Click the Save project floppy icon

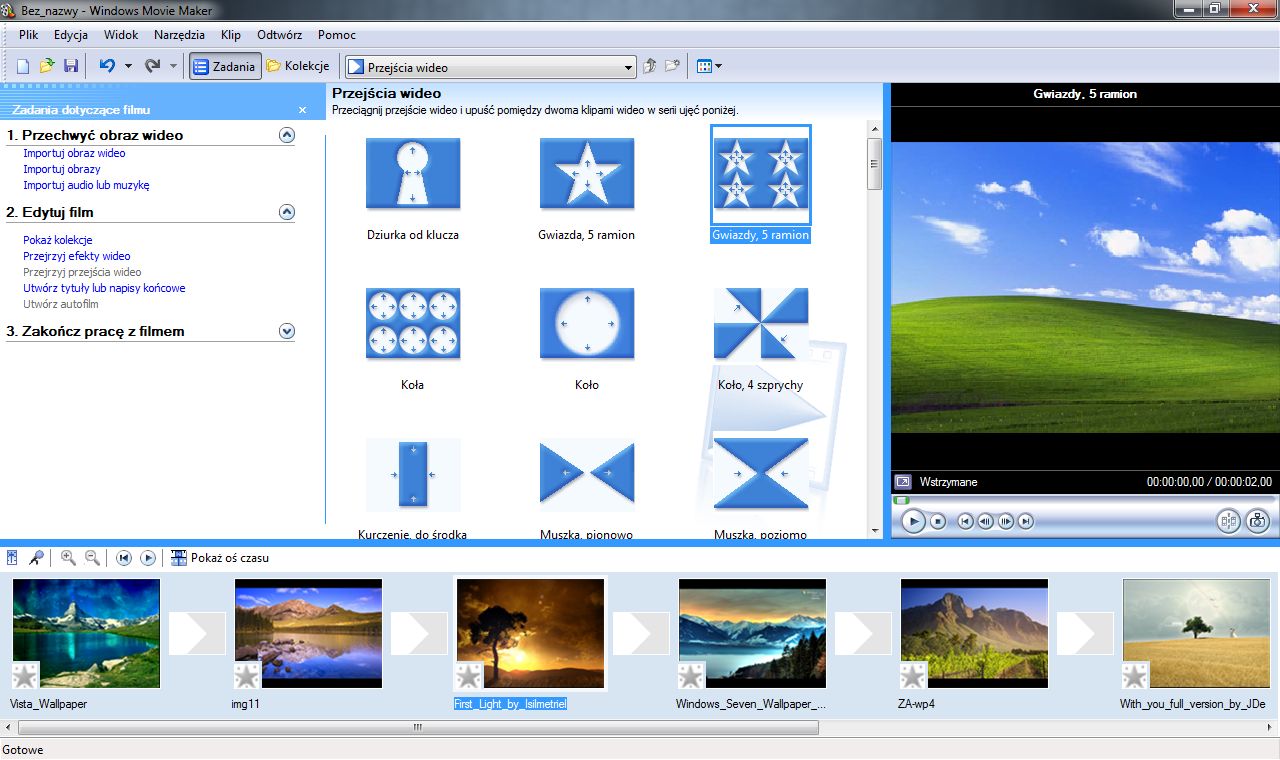pos(70,66)
